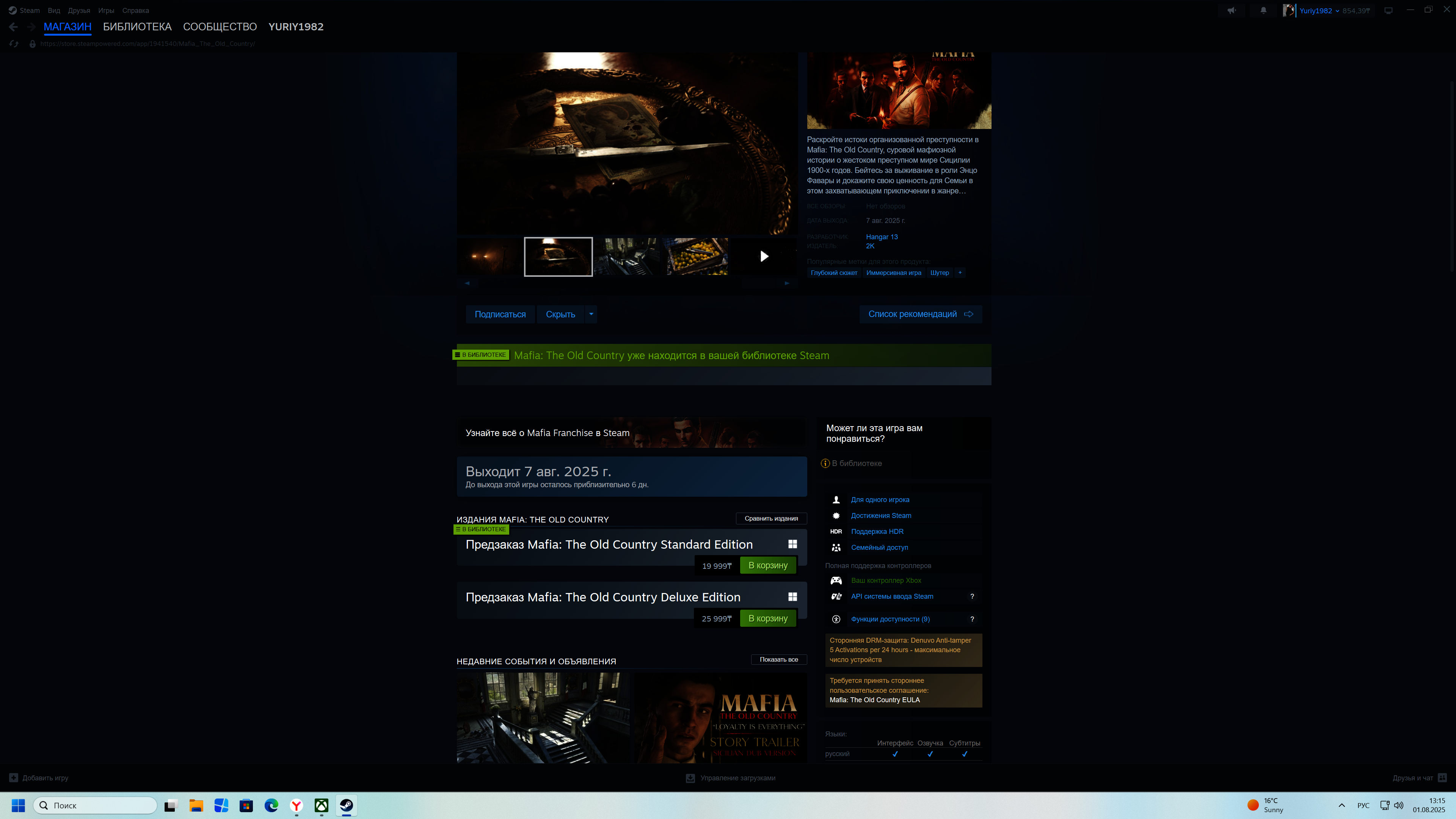
Task: Click Windows platform icon on Standard Edition
Action: tap(792, 544)
